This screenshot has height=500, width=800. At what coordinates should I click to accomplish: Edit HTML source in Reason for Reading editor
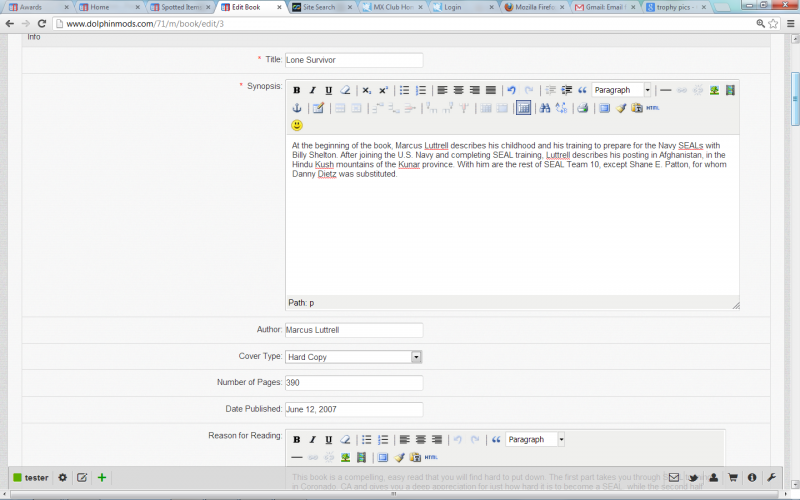[431, 457]
